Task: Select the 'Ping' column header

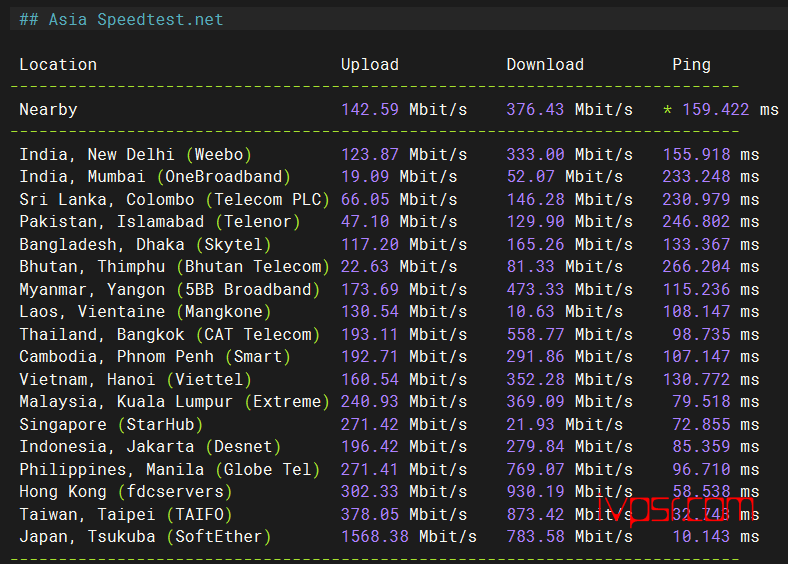Action: [692, 65]
